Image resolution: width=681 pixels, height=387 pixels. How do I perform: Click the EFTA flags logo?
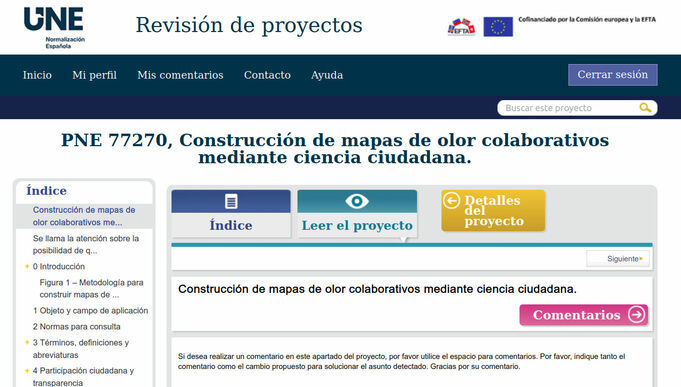[x=461, y=27]
